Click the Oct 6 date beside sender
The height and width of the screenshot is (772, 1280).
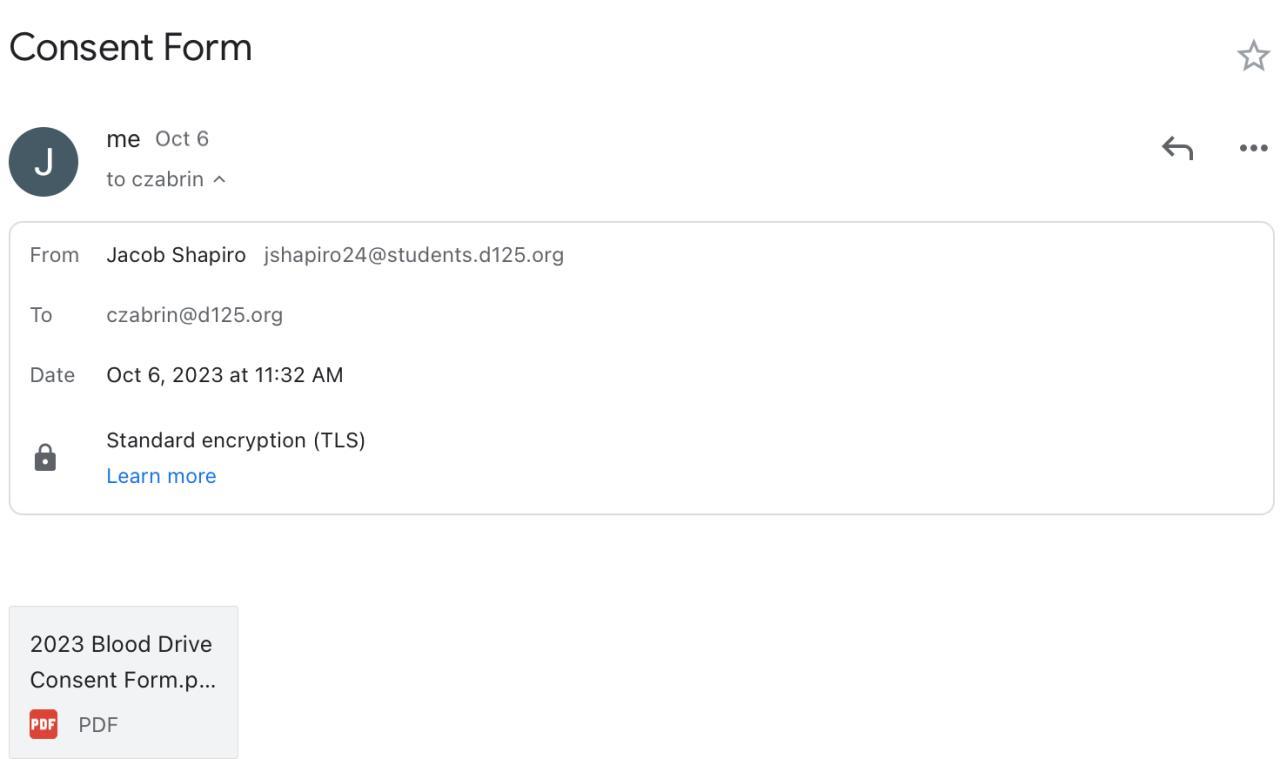pyautogui.click(x=182, y=139)
